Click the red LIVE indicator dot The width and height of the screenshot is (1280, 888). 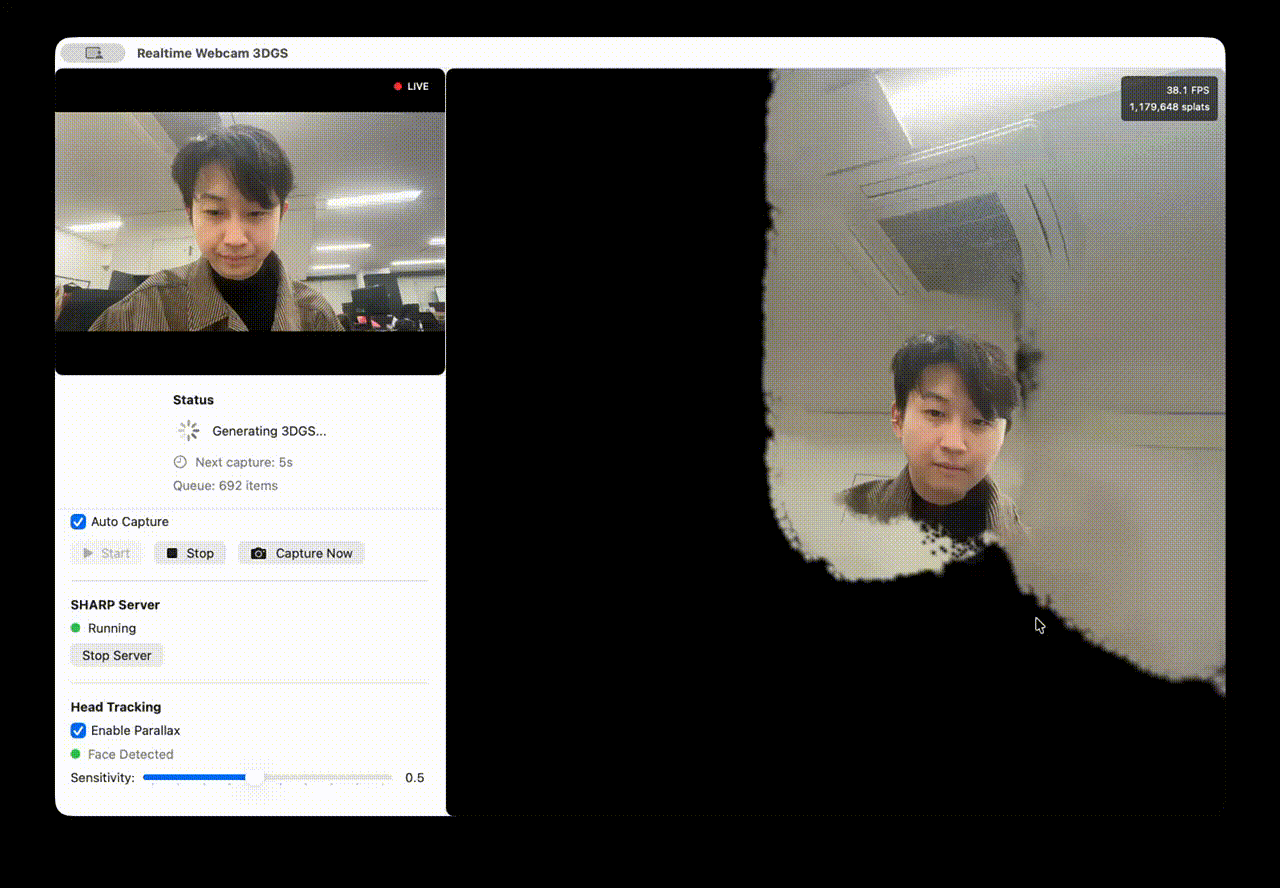pos(396,86)
